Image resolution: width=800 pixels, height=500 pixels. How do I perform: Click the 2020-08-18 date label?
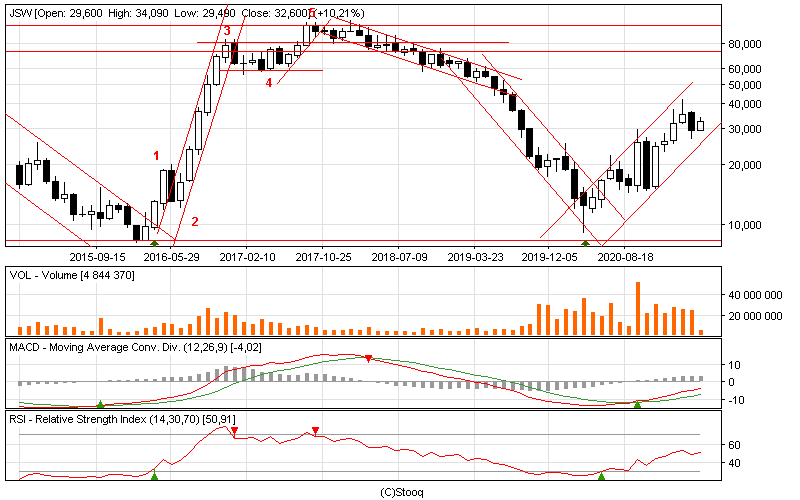tap(626, 257)
